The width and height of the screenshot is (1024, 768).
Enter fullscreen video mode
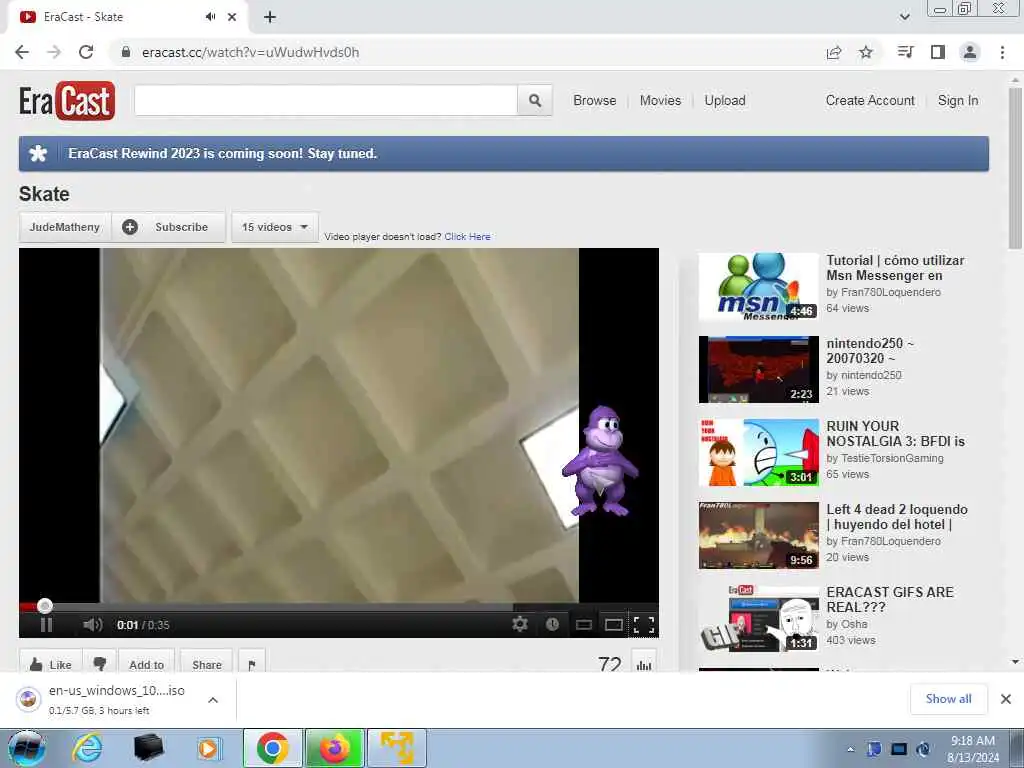point(644,625)
